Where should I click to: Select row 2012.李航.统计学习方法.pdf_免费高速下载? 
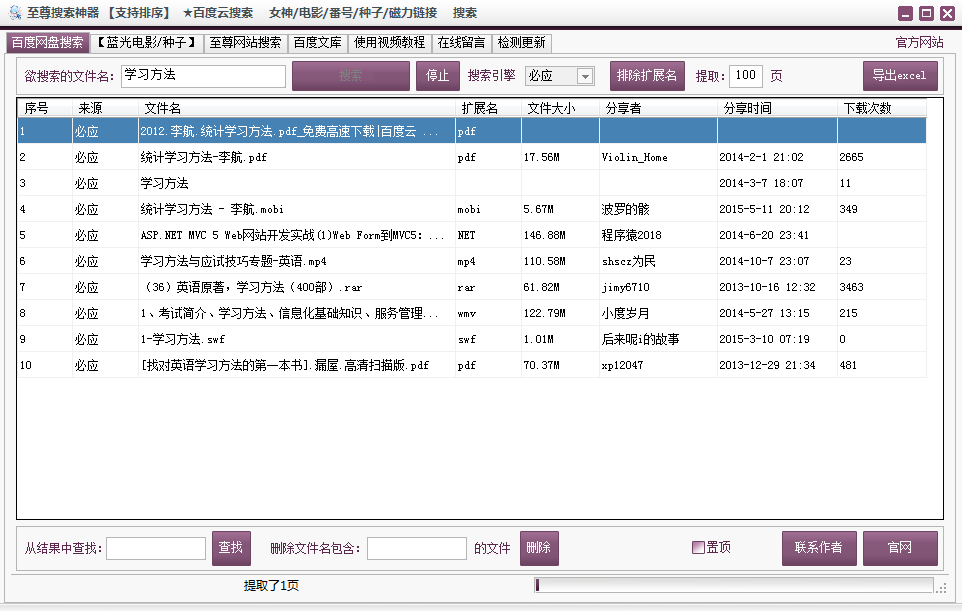point(472,131)
